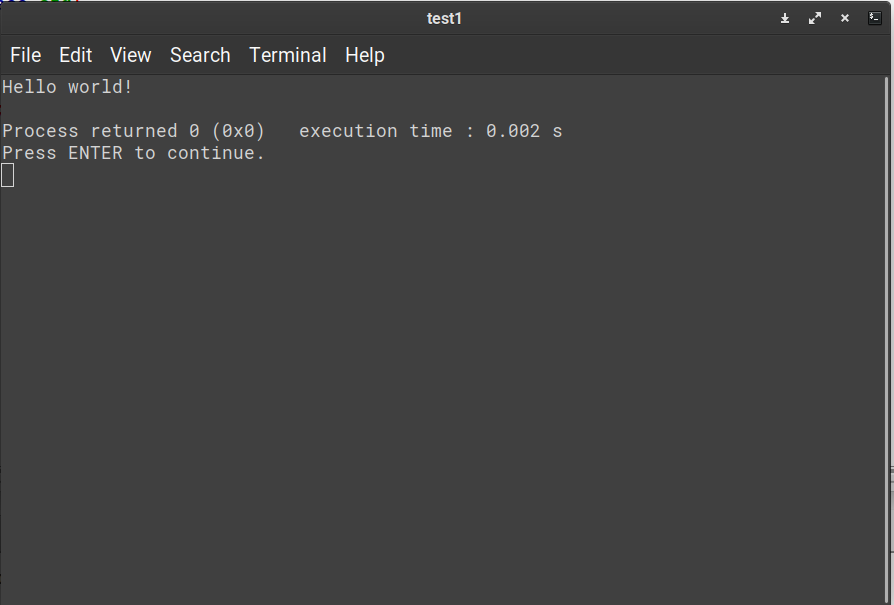The width and height of the screenshot is (894, 605).
Task: Open the File menu
Action: 25,55
